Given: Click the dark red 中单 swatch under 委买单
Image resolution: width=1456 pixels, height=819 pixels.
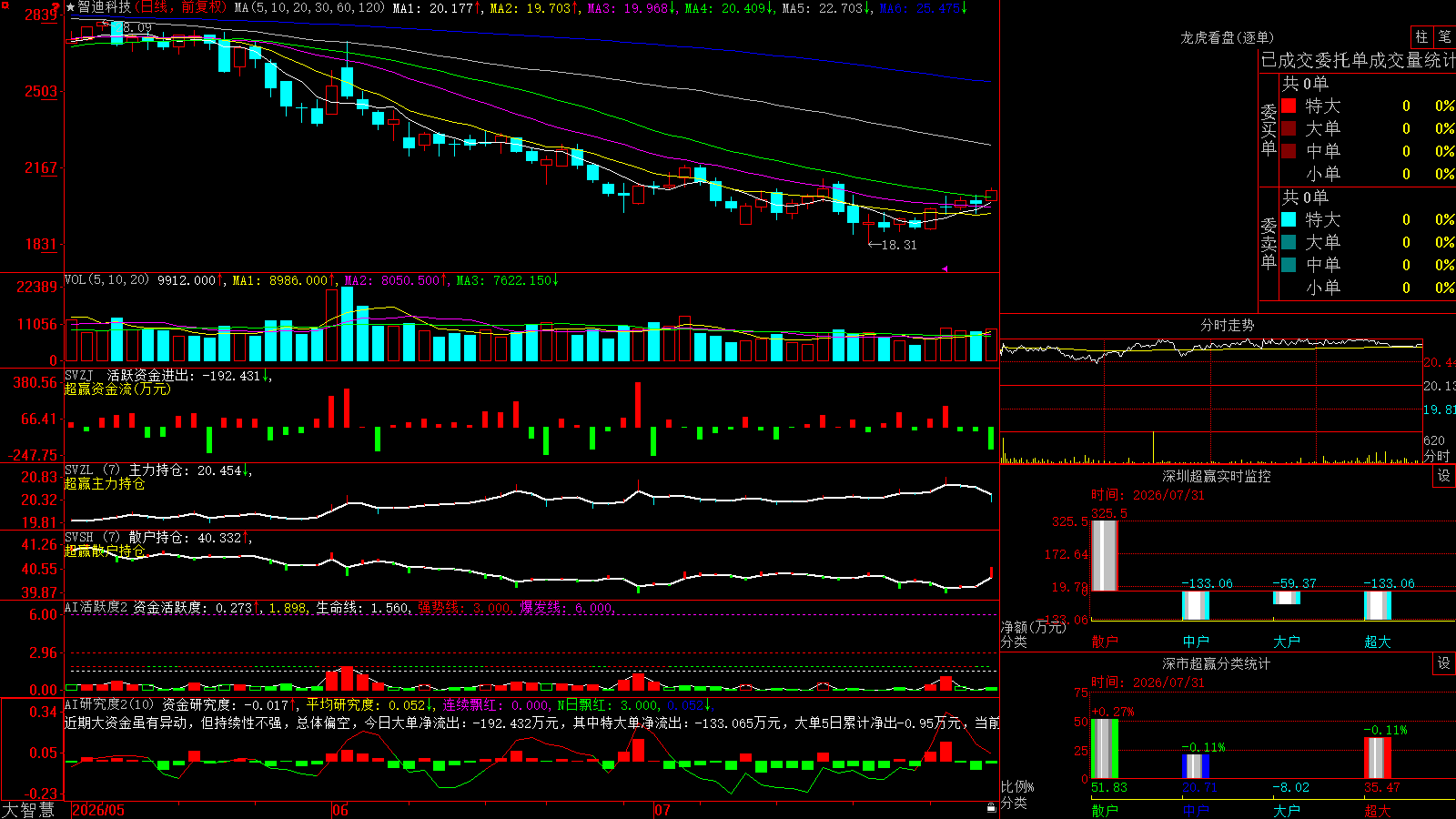Looking at the screenshot, I should click(1289, 150).
